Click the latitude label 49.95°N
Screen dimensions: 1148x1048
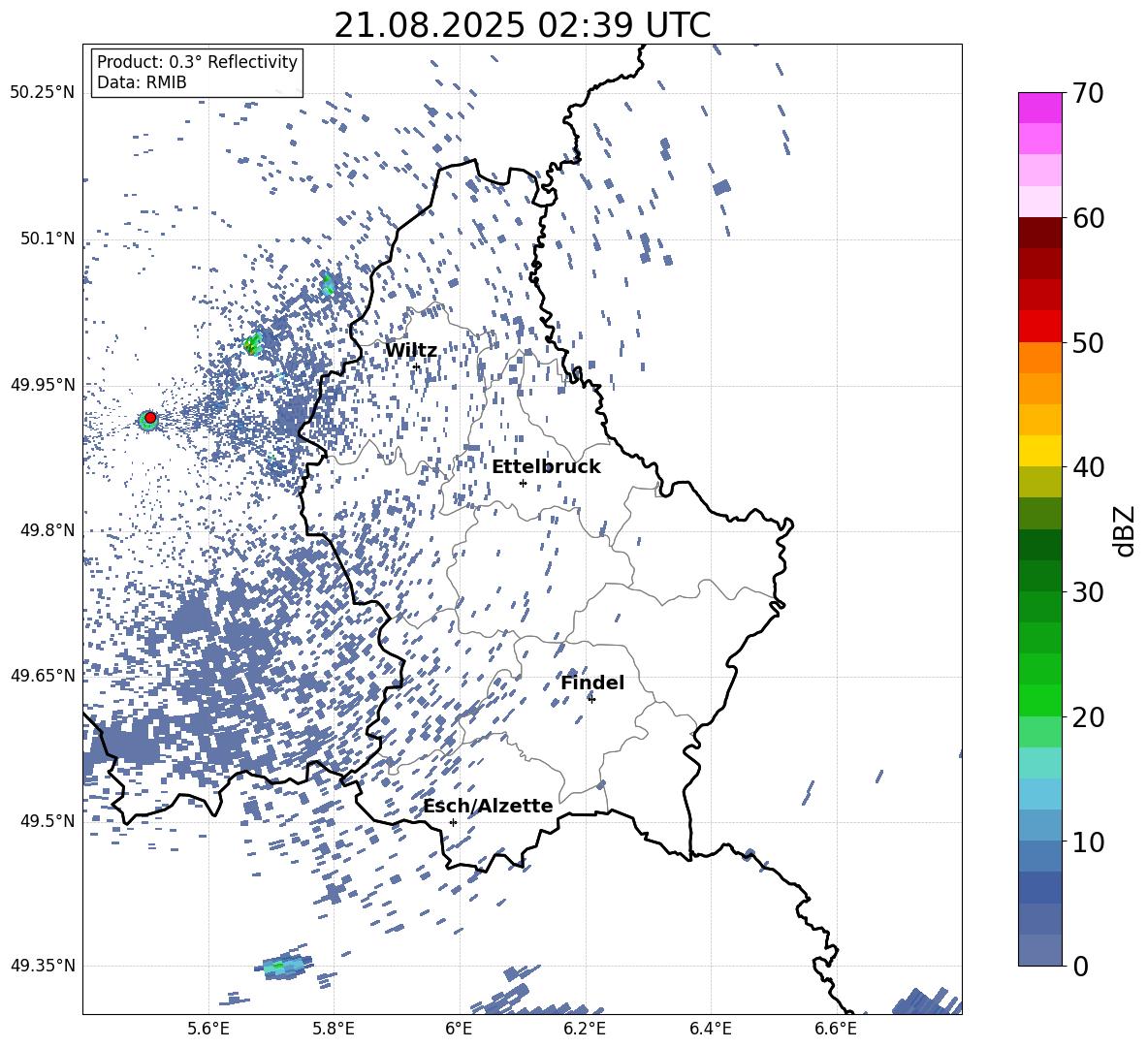tap(43, 384)
